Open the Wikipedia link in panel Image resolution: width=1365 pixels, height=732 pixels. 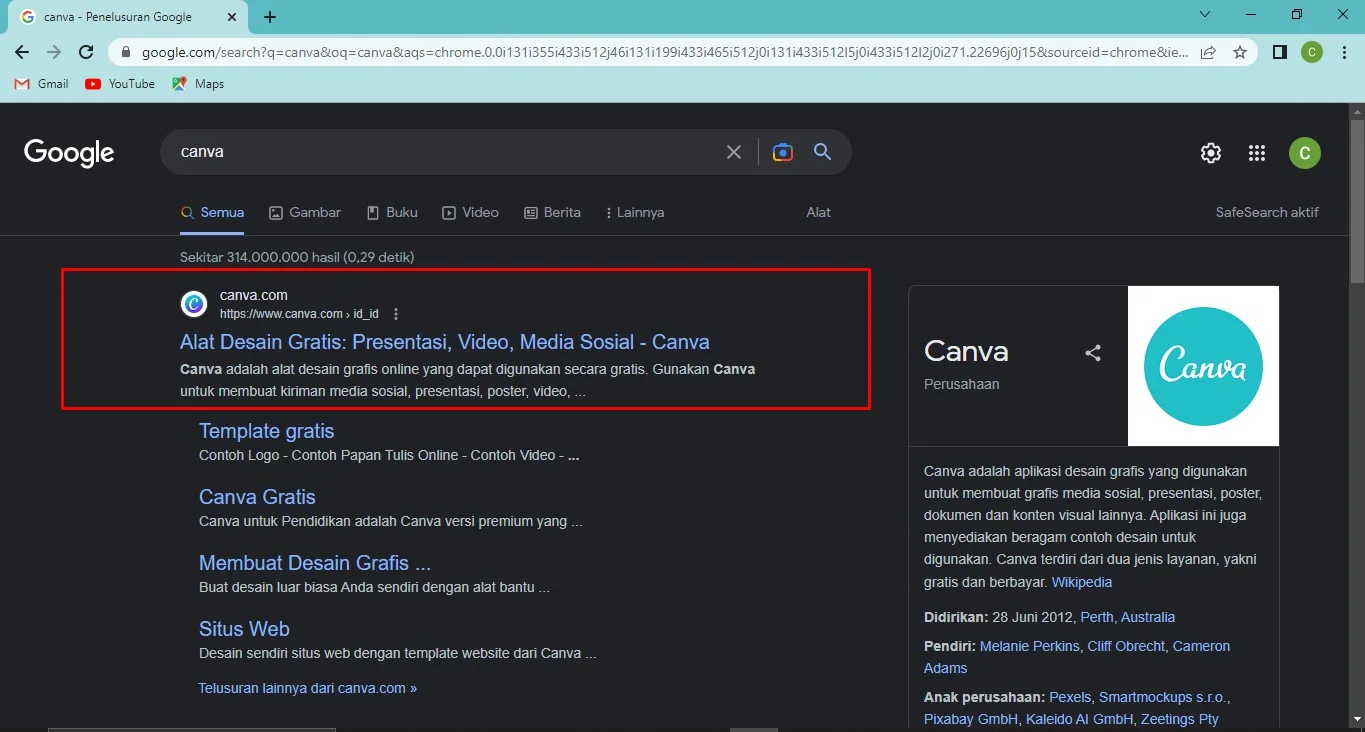click(1082, 582)
